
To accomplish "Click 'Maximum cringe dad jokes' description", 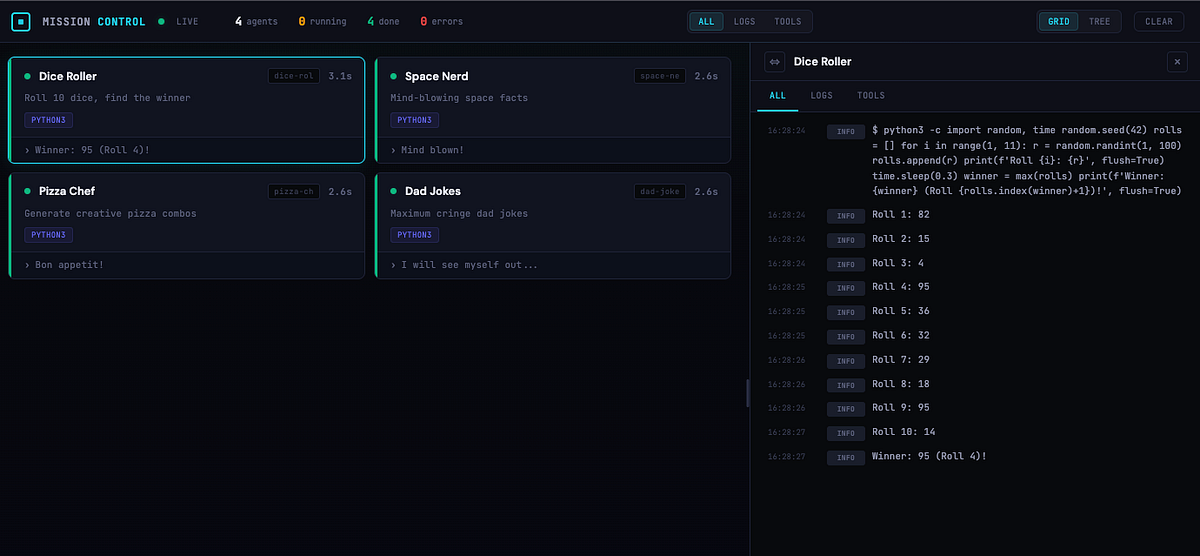I will [459, 213].
